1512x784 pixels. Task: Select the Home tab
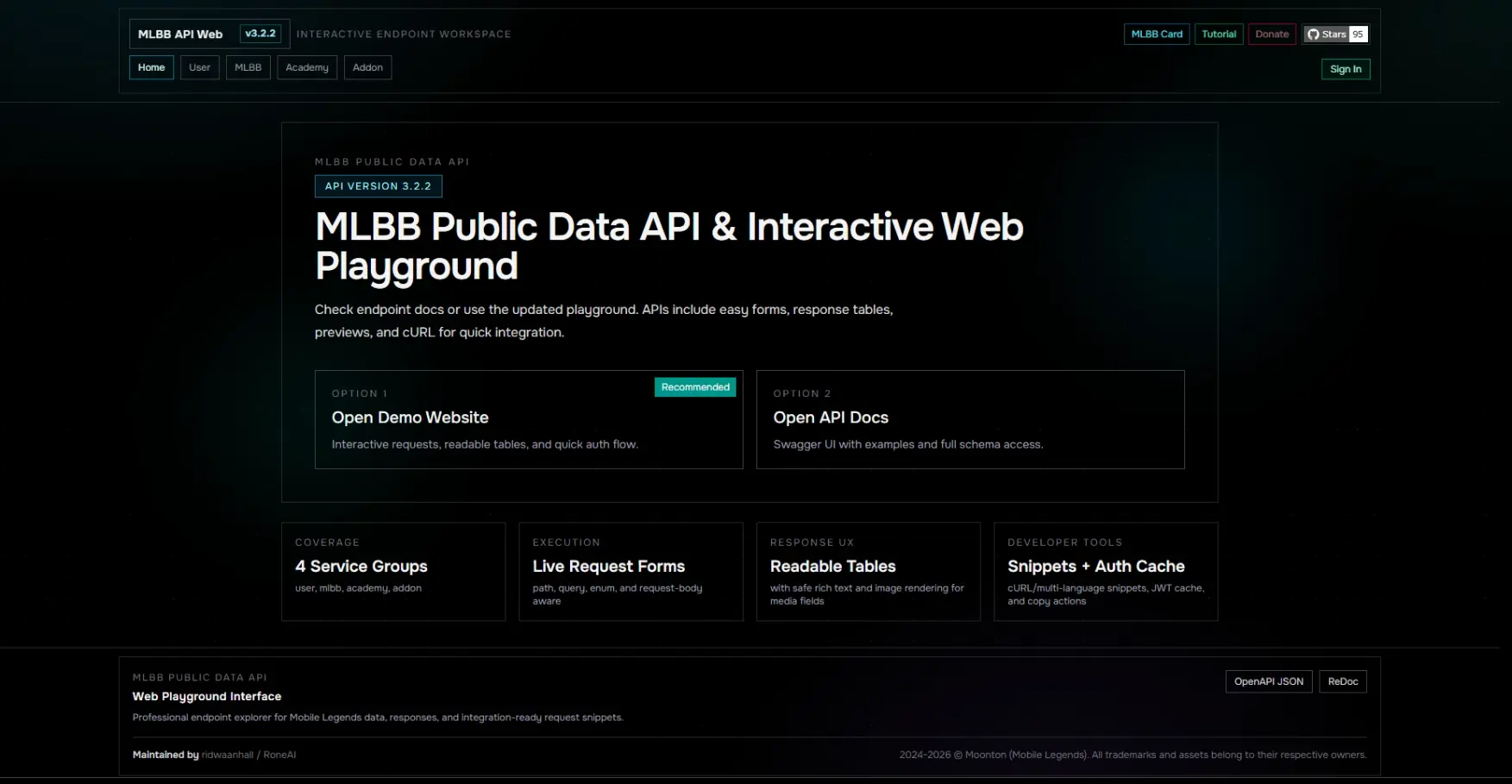point(151,67)
